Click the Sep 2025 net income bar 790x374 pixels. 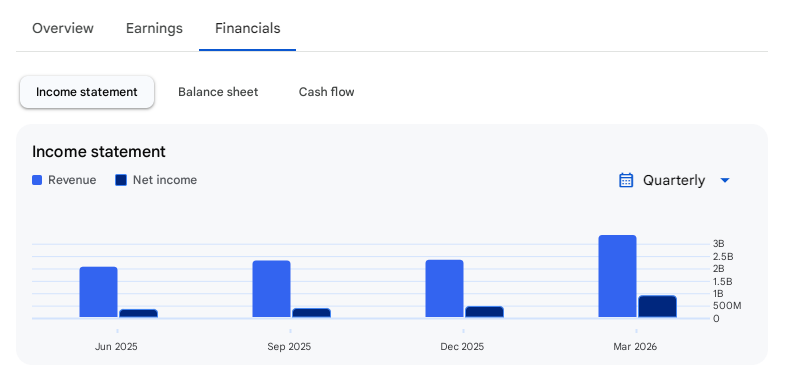point(311,313)
